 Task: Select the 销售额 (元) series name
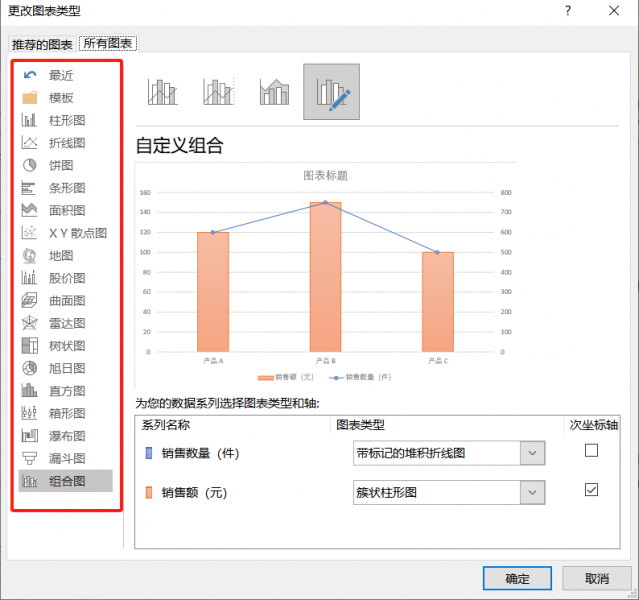(x=194, y=492)
